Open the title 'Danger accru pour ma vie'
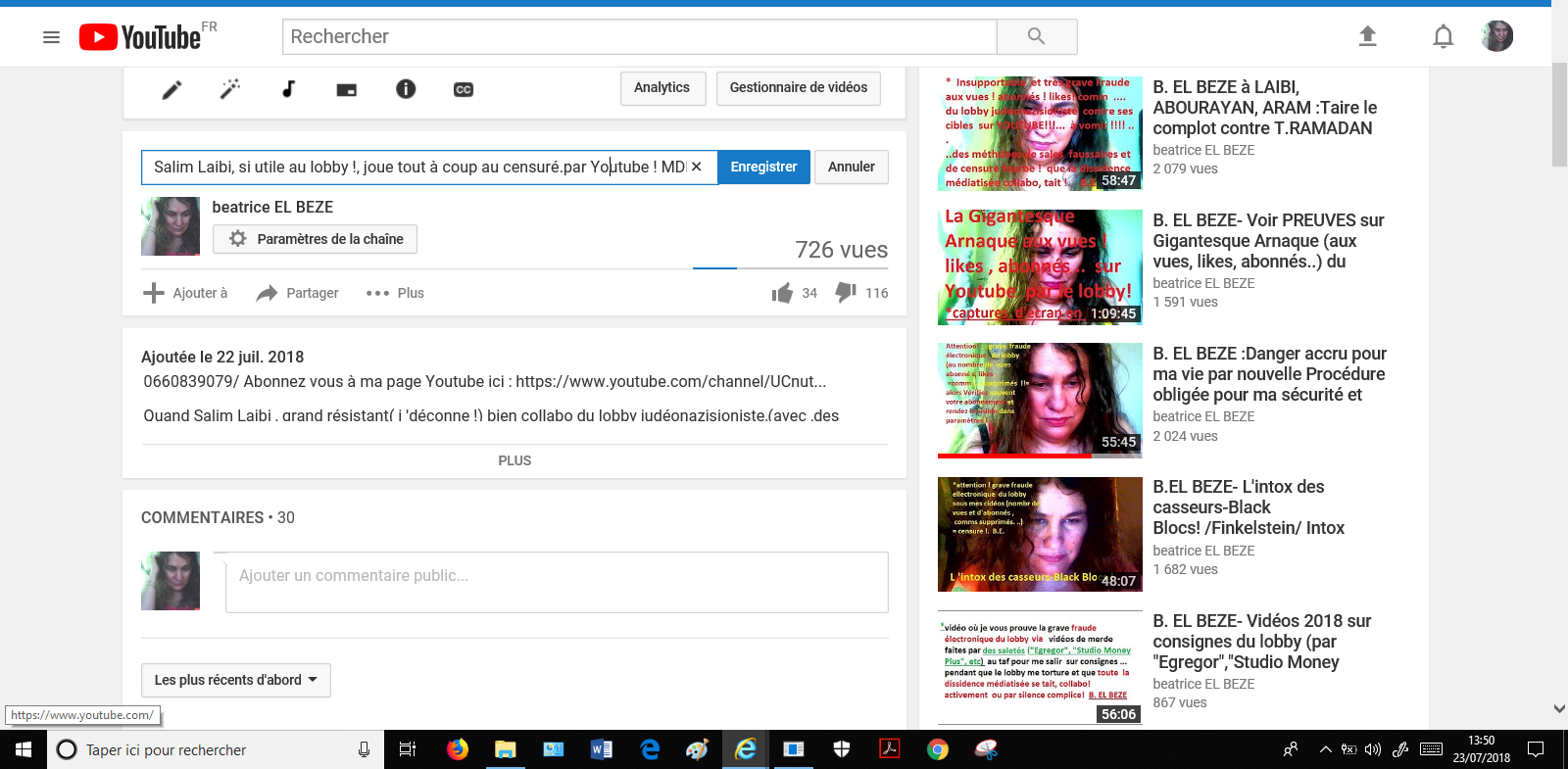 pyautogui.click(x=1270, y=374)
